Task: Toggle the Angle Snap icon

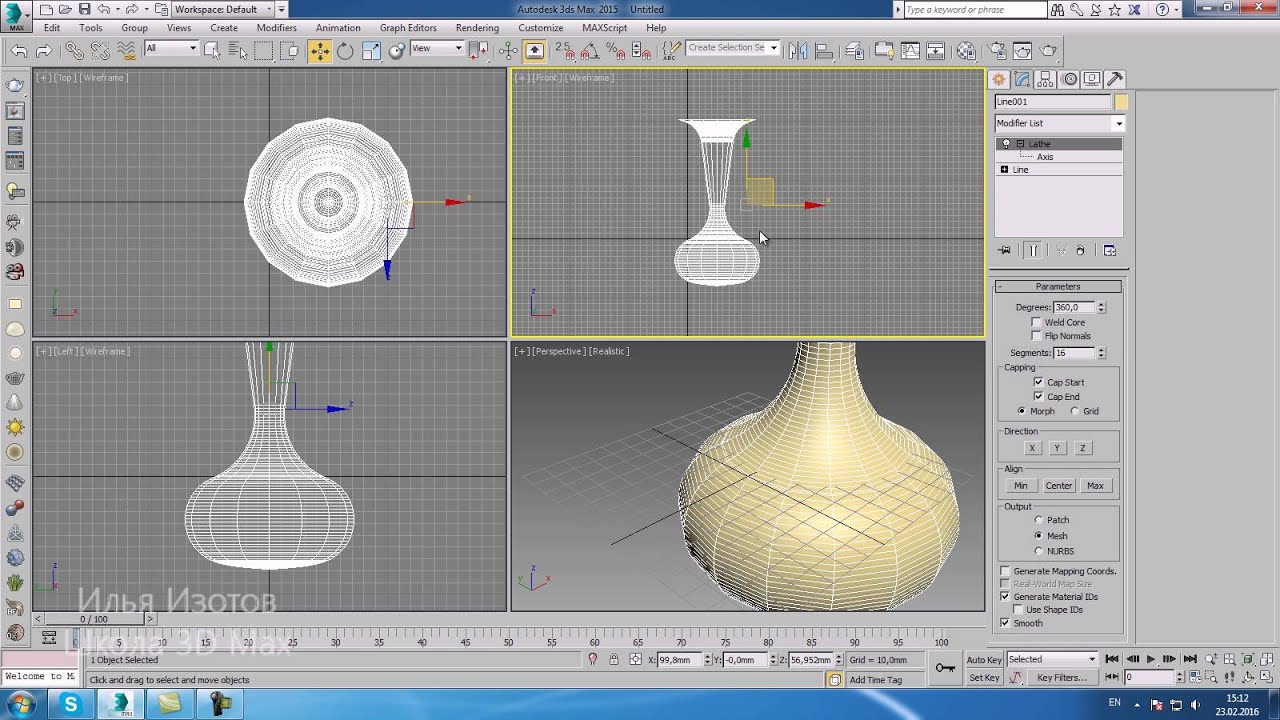Action: [x=591, y=50]
